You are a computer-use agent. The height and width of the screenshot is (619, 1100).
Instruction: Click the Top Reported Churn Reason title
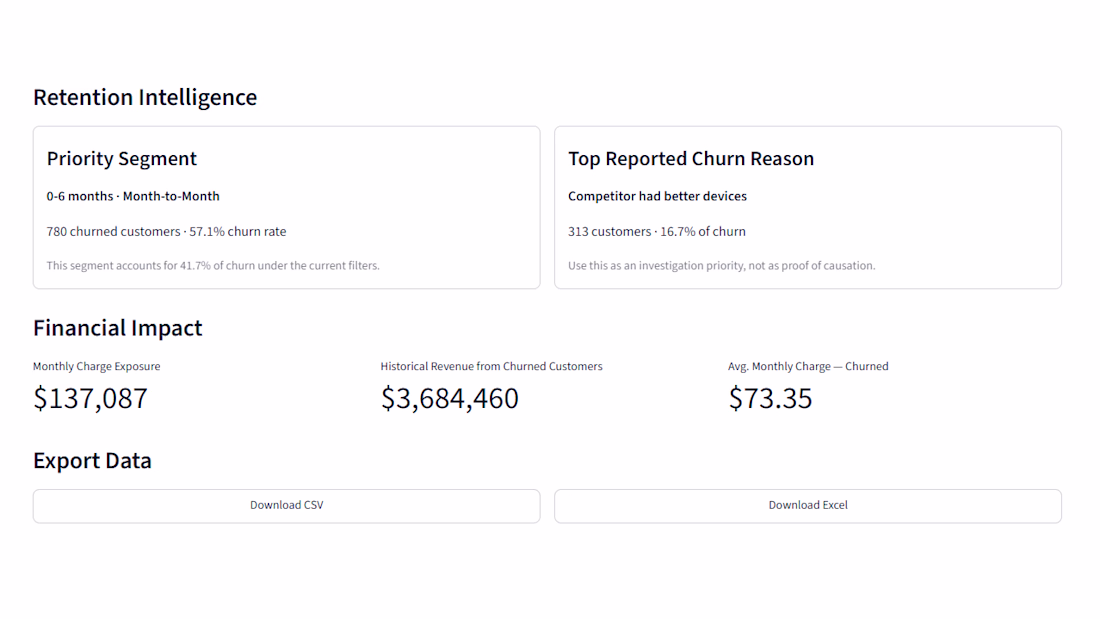click(x=691, y=159)
